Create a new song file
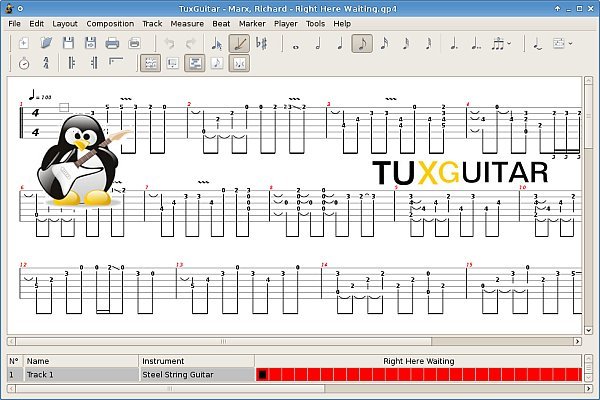This screenshot has height=400, width=600. (x=23, y=43)
